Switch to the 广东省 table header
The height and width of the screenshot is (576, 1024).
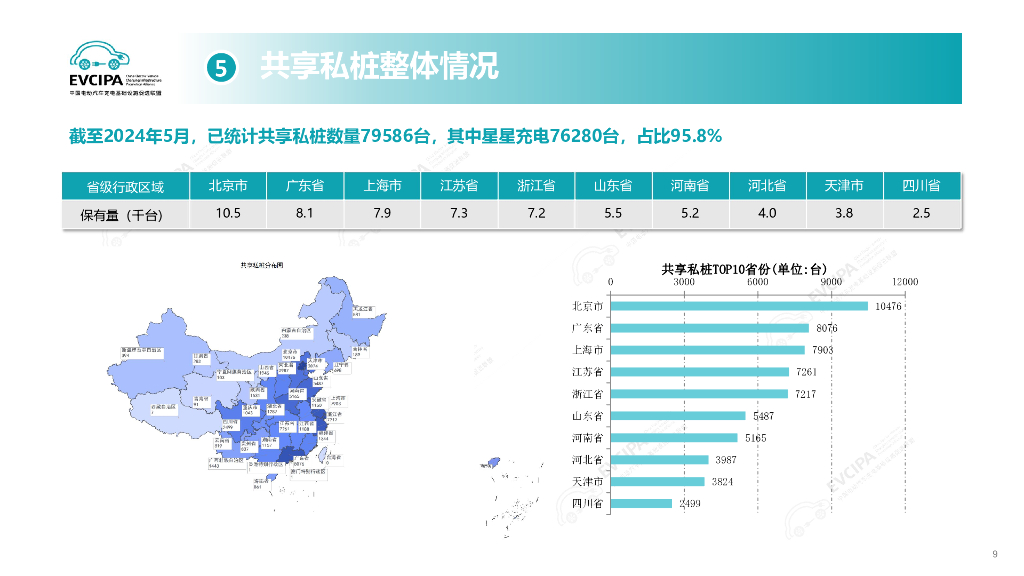coord(305,184)
